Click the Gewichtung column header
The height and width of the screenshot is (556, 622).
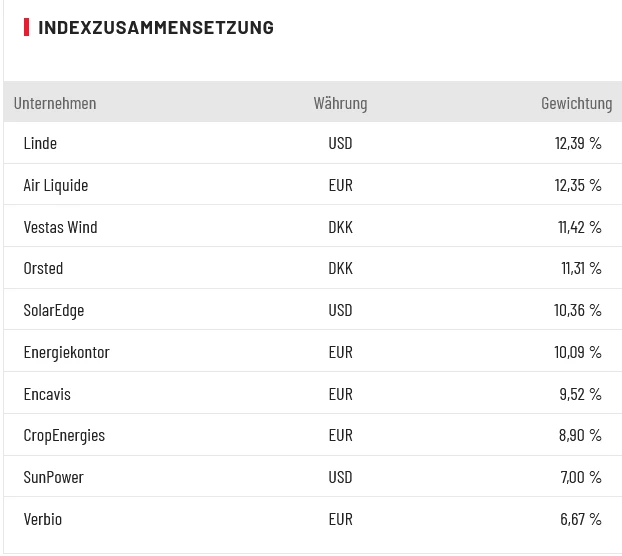[576, 103]
